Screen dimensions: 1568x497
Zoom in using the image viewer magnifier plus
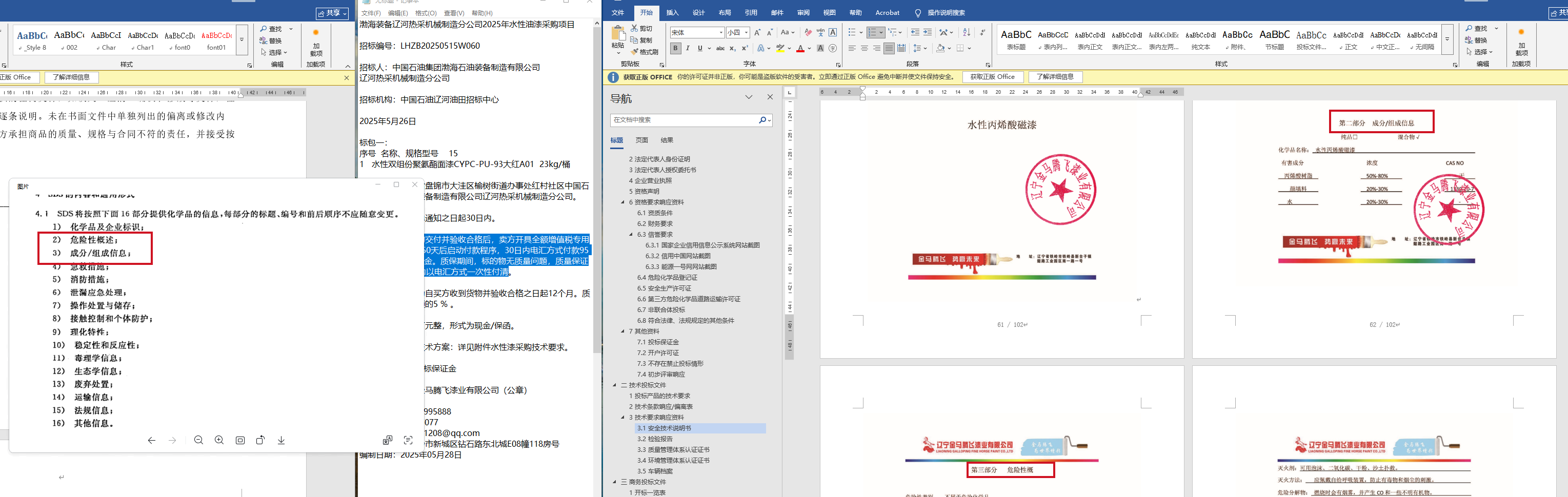(219, 440)
